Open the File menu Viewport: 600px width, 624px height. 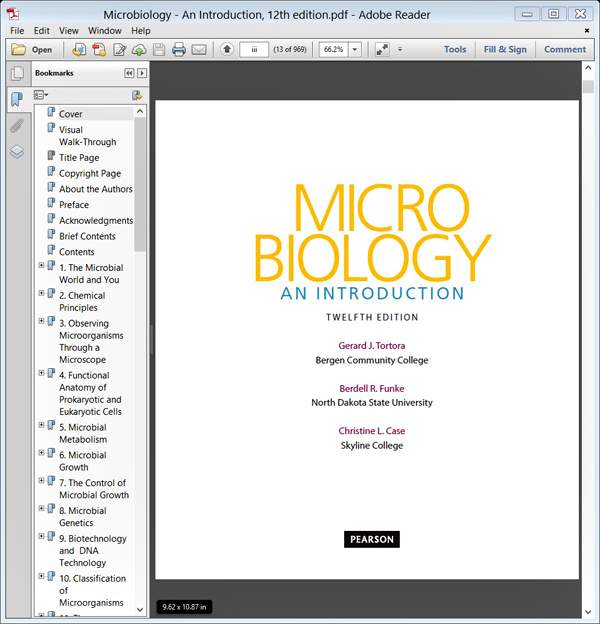click(17, 31)
